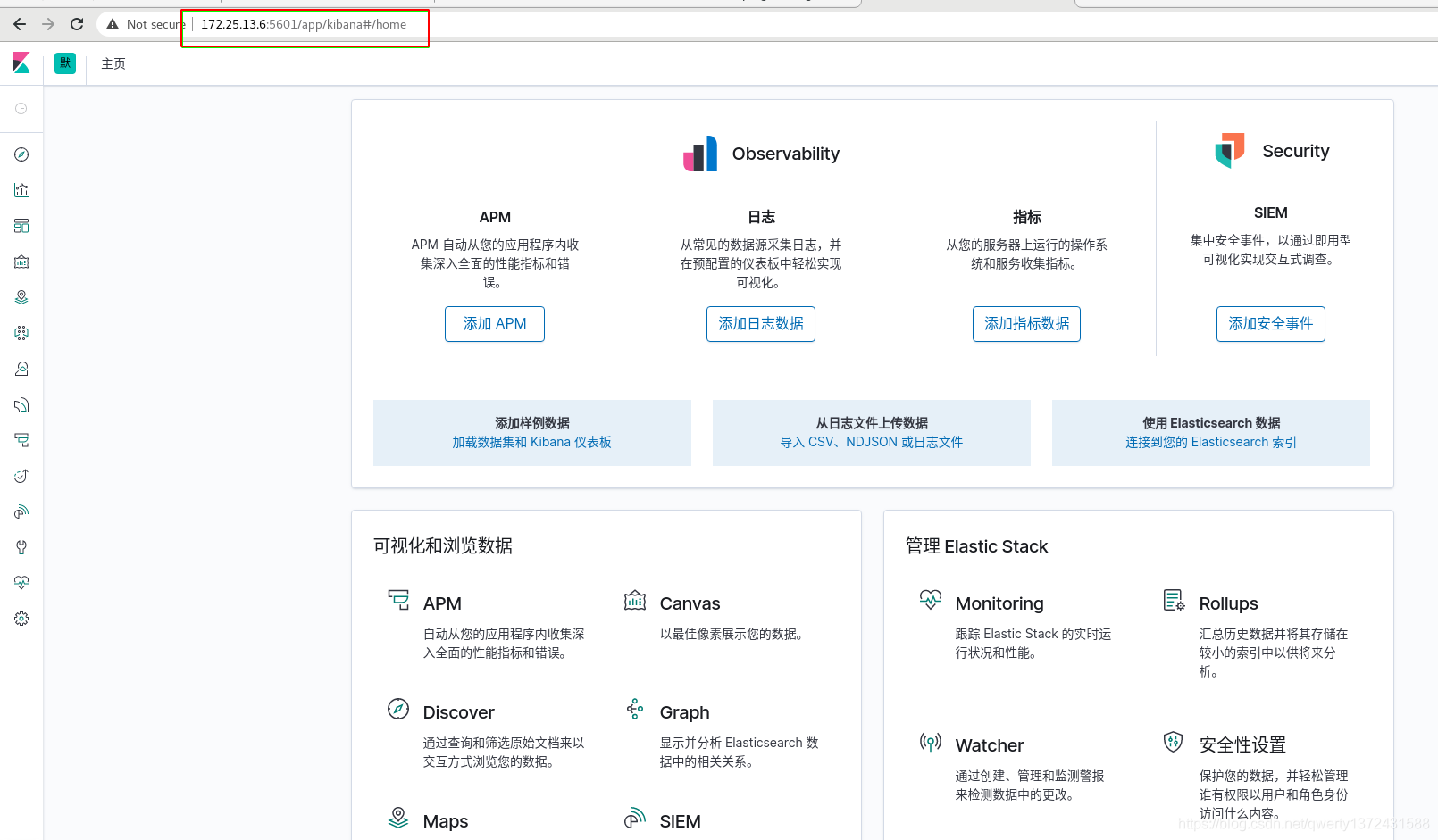Open Dev Tools in the sidebar
The width and height of the screenshot is (1438, 840).
tap(21, 547)
